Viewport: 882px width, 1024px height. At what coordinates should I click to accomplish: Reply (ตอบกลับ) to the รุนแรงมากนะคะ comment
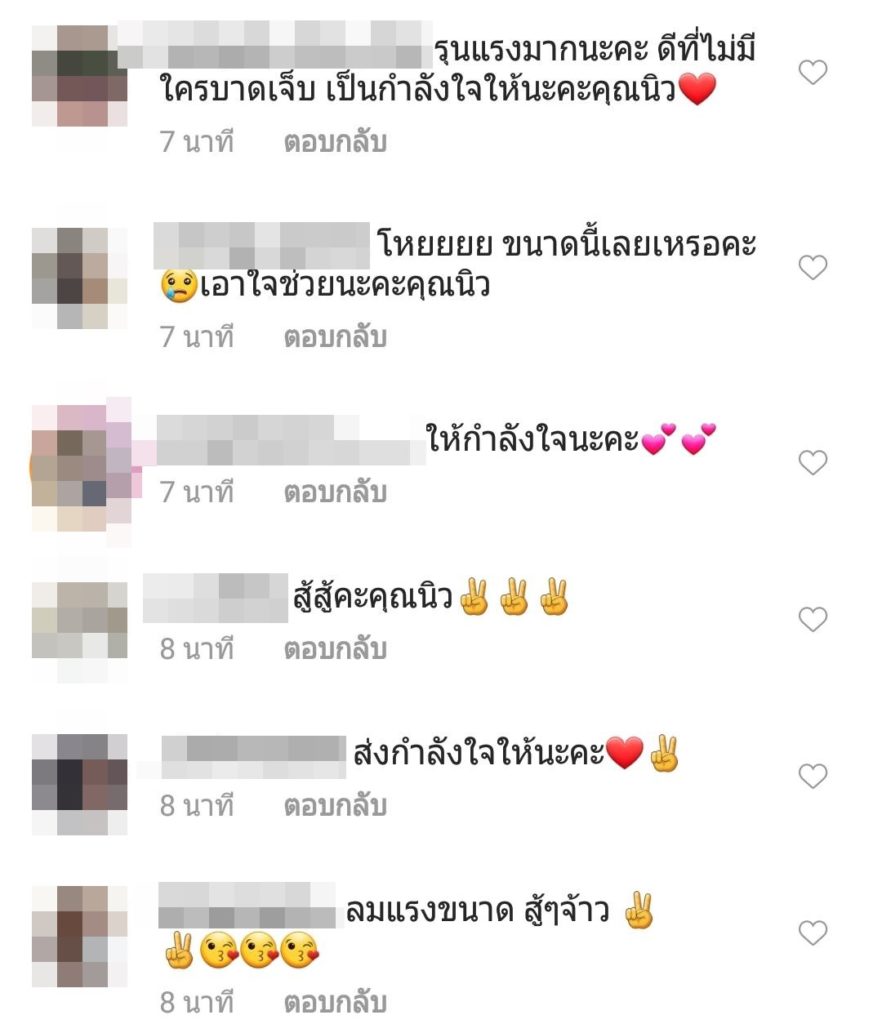335,142
